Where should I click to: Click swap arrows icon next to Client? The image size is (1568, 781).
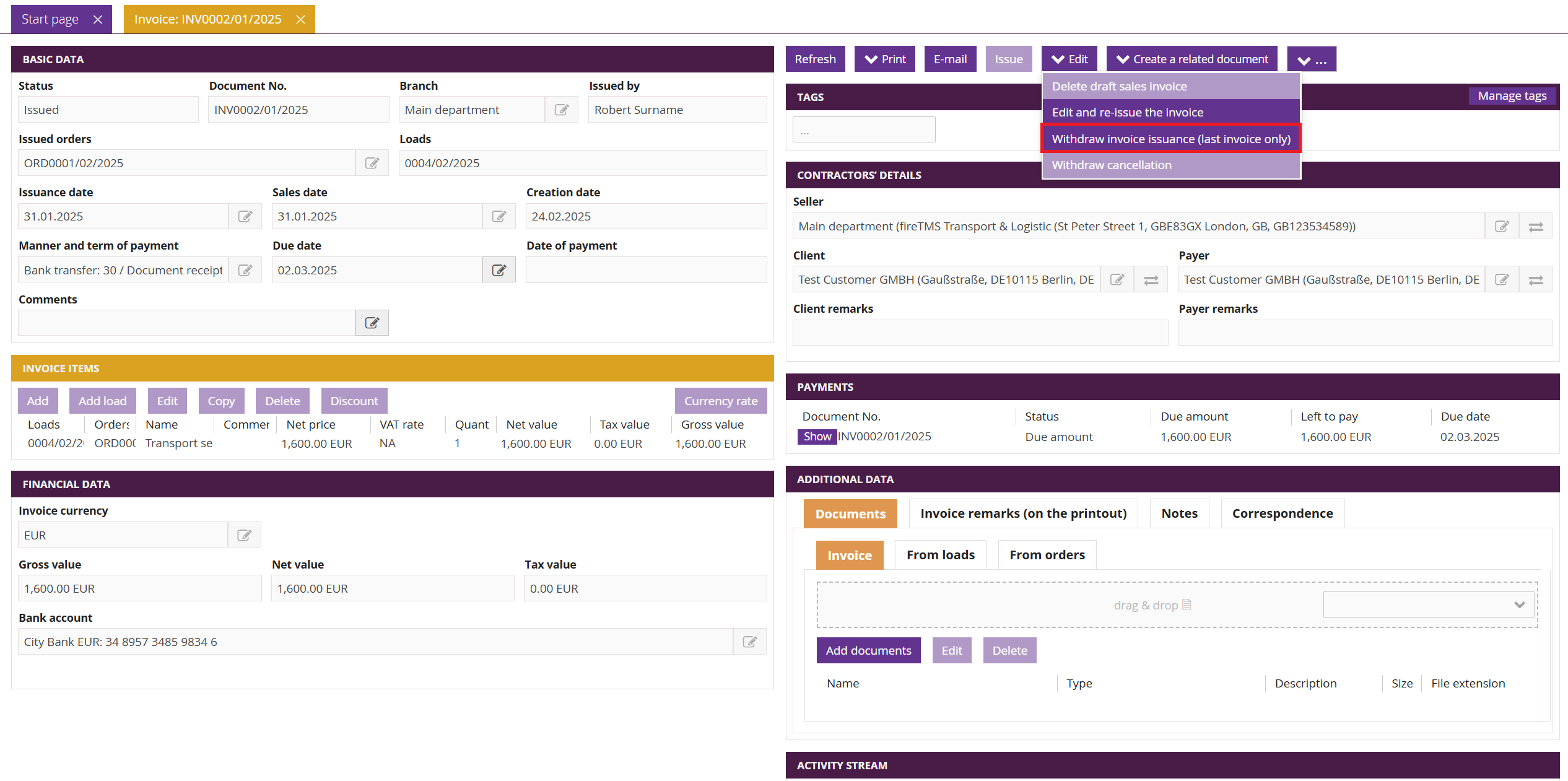(x=1151, y=280)
